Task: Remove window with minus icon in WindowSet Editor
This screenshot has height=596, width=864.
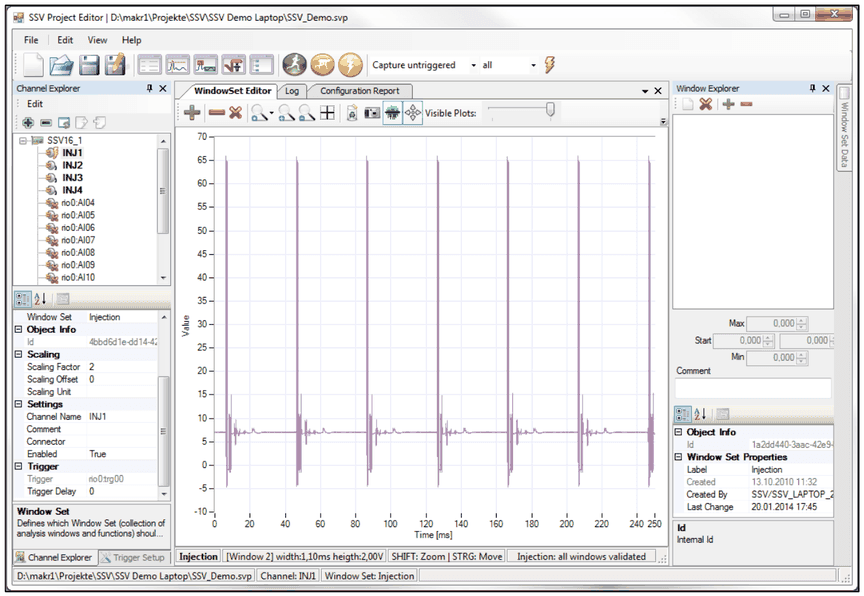Action: click(x=217, y=113)
